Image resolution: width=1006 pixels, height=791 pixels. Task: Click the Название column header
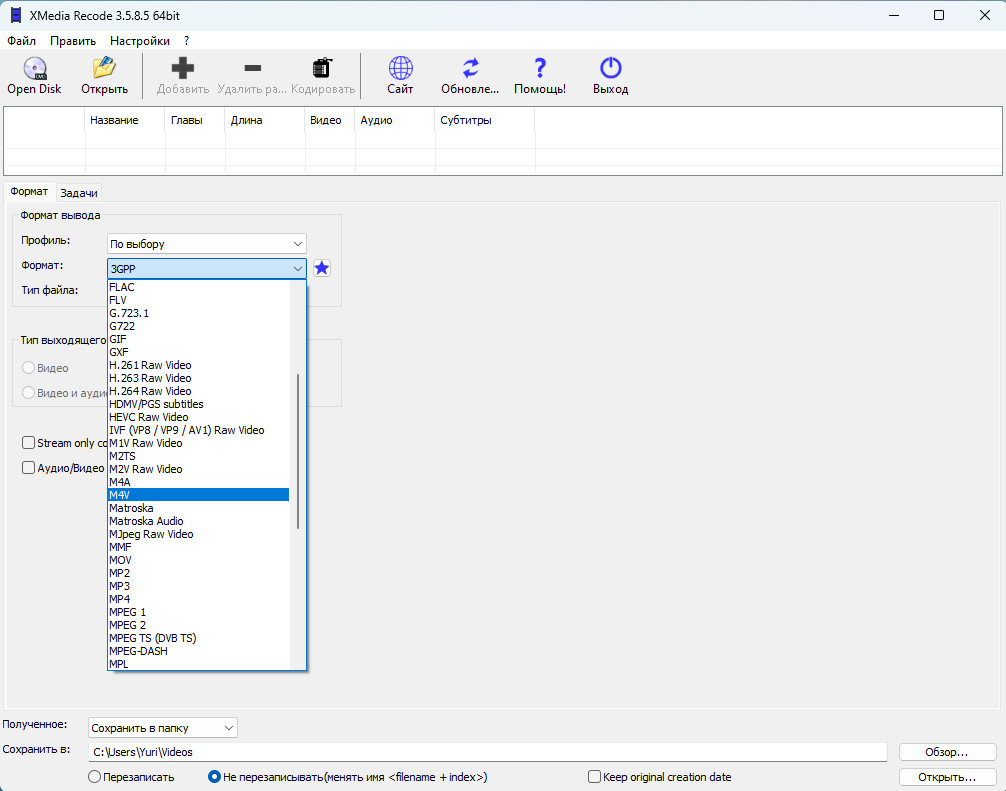(125, 120)
